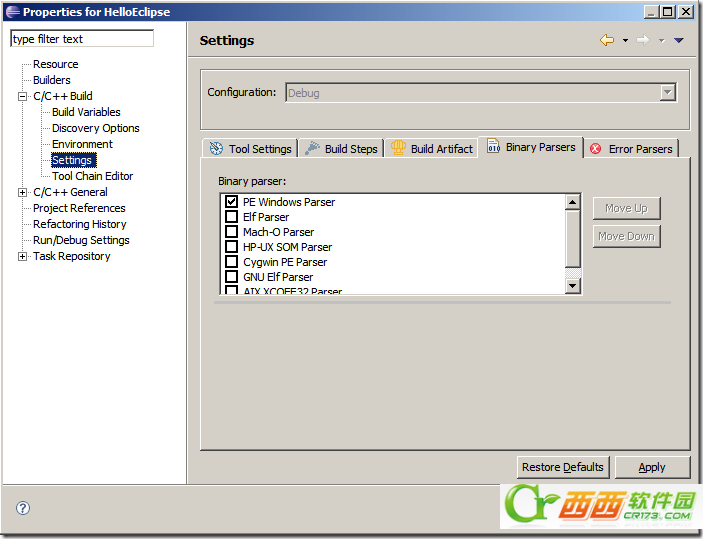The height and width of the screenshot is (539, 703).
Task: Open Refactoring History page
Action: pyautogui.click(x=80, y=224)
